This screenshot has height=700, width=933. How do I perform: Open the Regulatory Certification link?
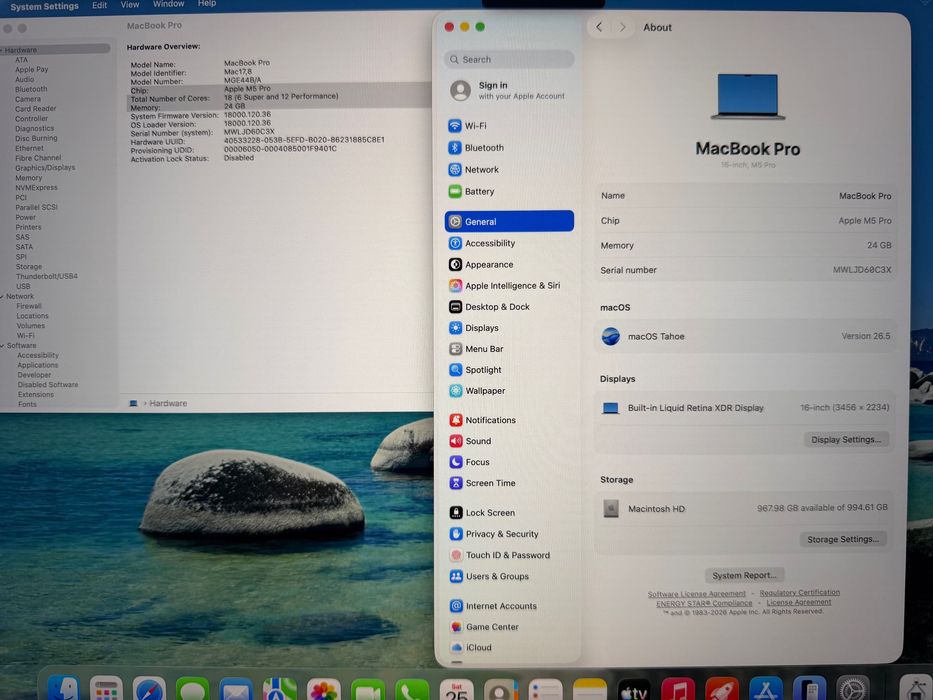click(x=800, y=593)
